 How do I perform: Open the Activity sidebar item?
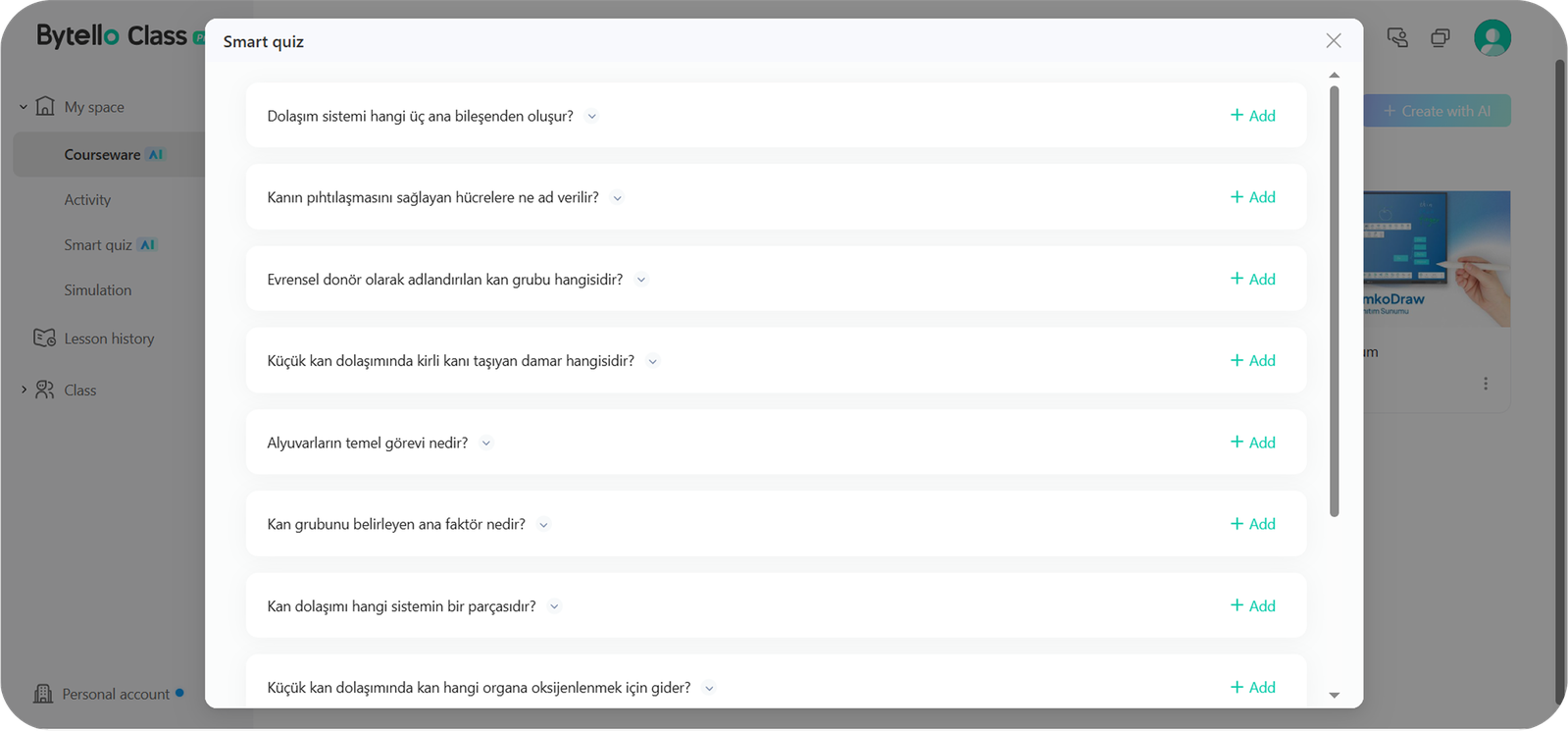(x=87, y=200)
